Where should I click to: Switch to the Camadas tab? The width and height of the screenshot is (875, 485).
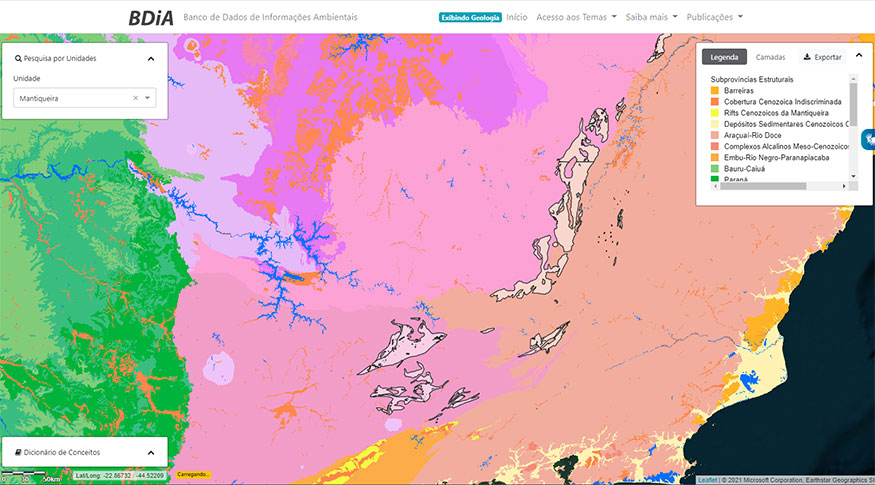click(x=770, y=57)
